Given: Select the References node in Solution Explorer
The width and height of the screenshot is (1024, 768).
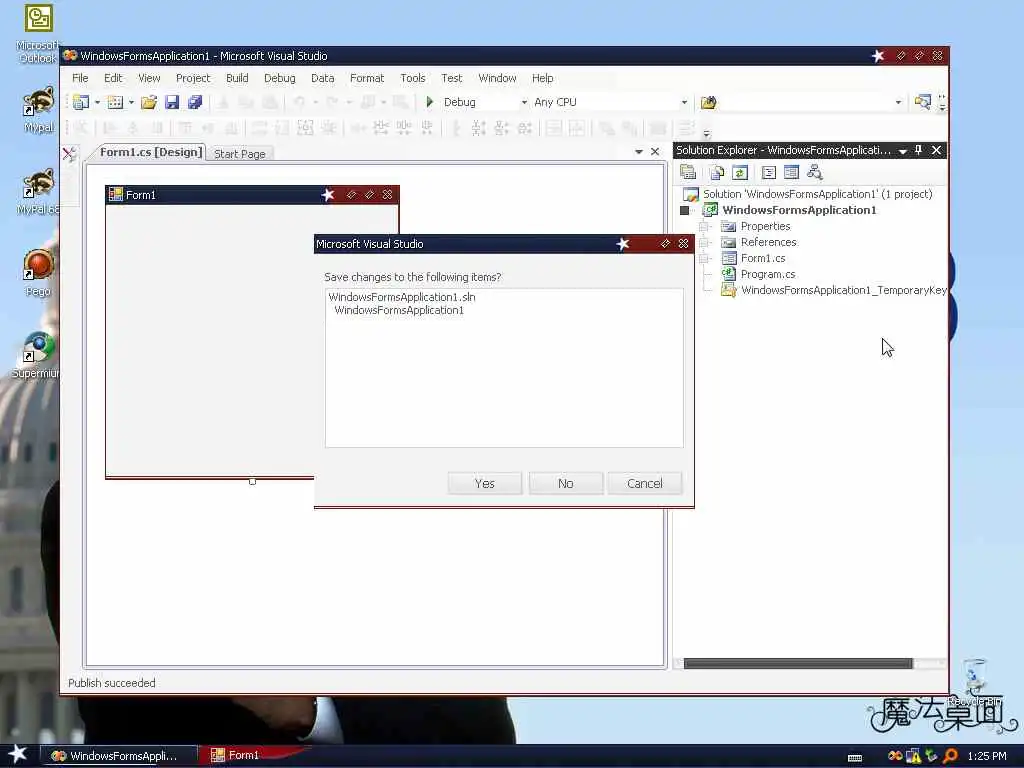Looking at the screenshot, I should pyautogui.click(x=768, y=242).
